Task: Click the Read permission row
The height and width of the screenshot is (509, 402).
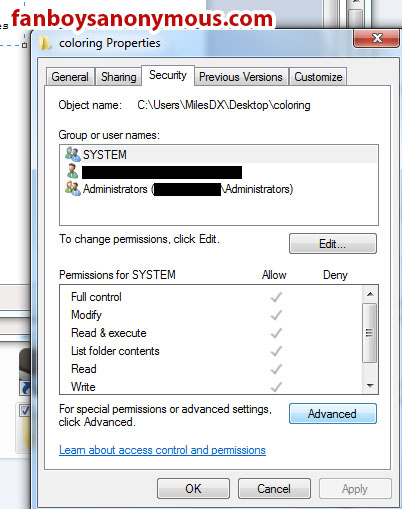Action: coord(211,369)
